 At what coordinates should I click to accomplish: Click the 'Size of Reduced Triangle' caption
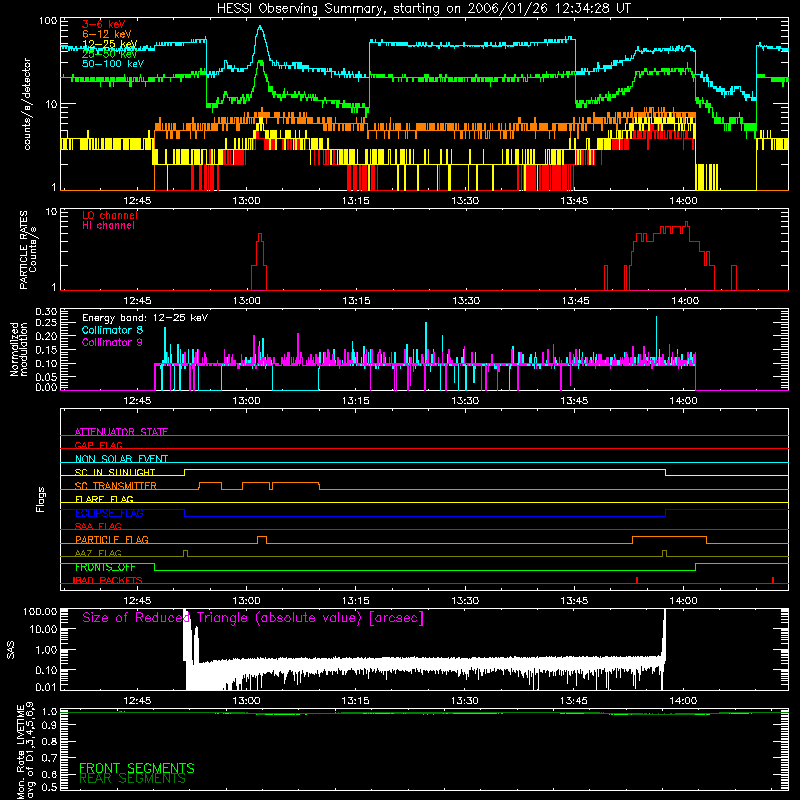coord(253,618)
